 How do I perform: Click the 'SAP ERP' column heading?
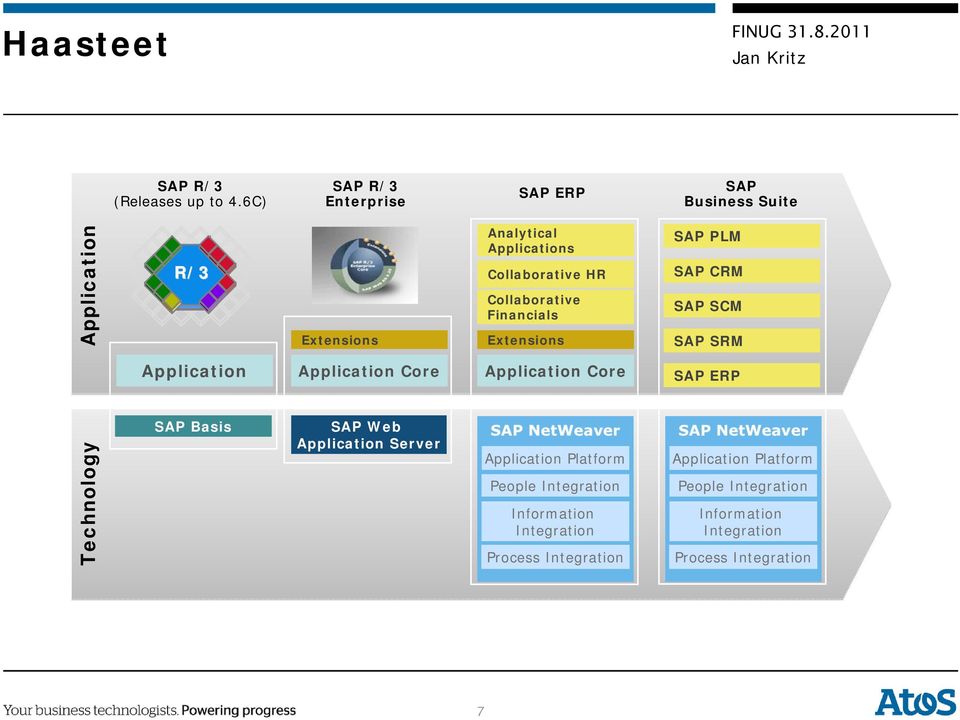click(552, 193)
